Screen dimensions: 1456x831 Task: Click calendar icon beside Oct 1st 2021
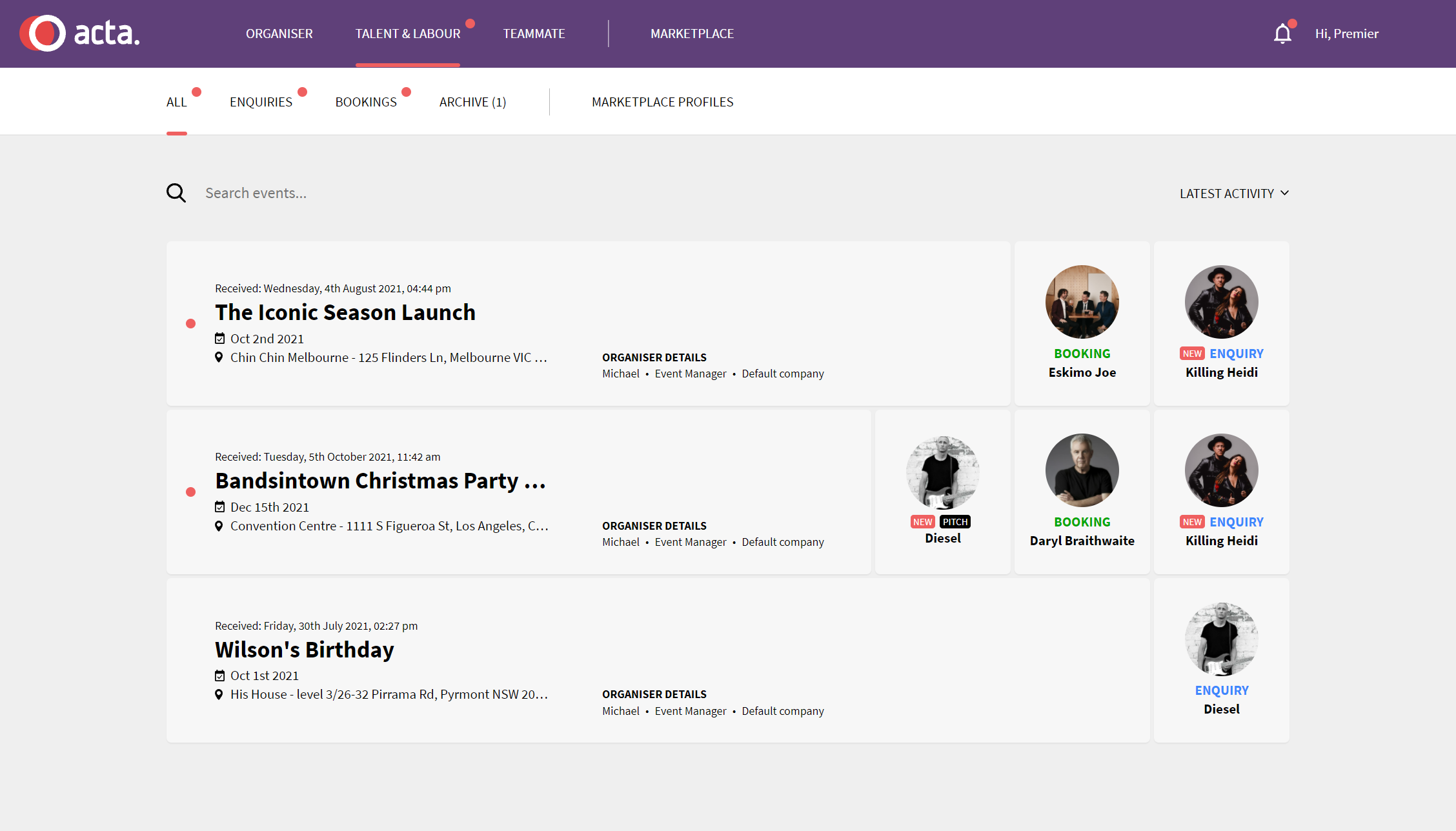220,676
